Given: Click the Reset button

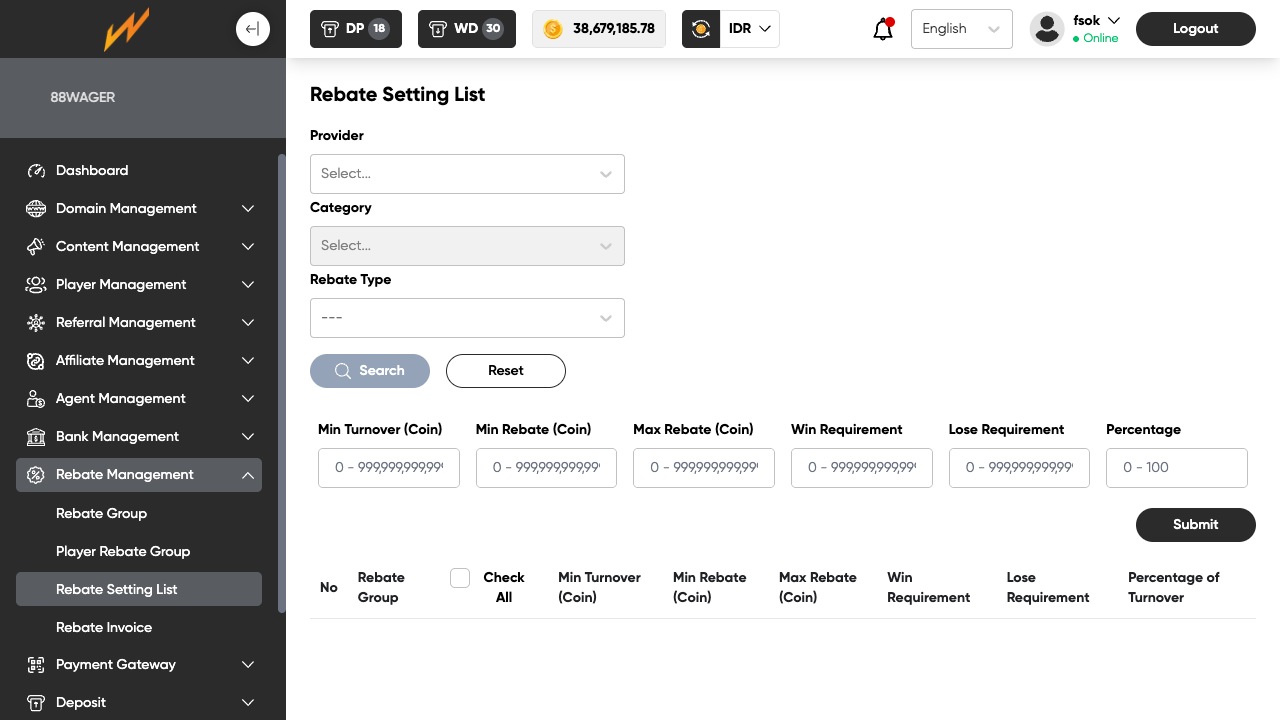Looking at the screenshot, I should (x=506, y=371).
